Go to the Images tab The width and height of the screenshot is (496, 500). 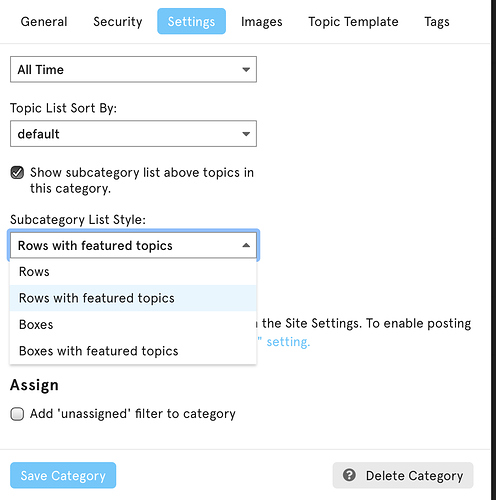[x=262, y=22]
